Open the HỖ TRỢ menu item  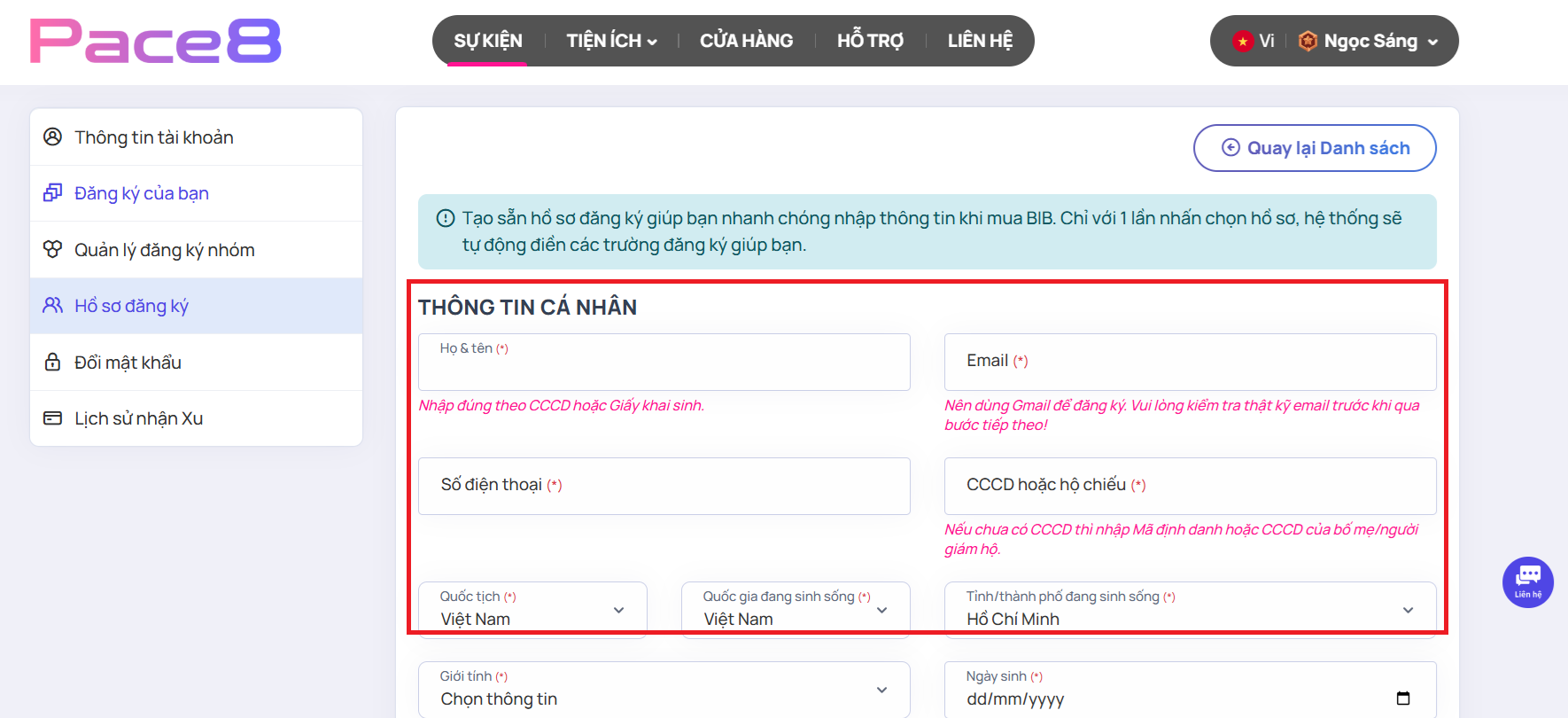tap(870, 41)
